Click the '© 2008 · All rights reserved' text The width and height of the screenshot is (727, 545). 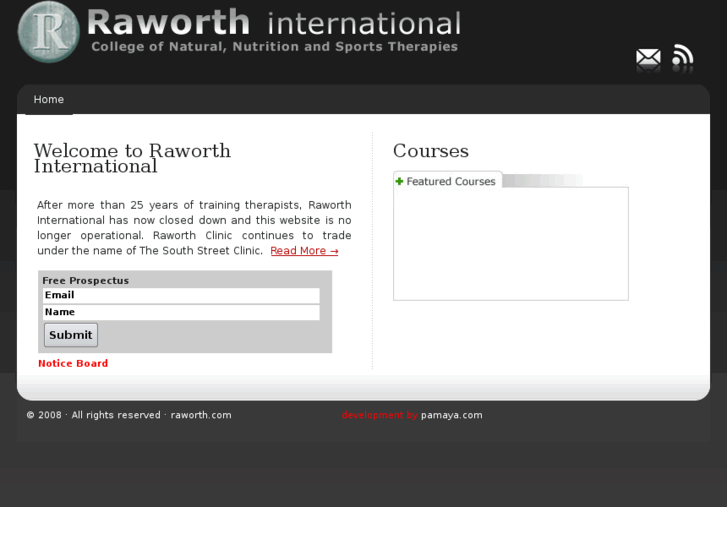pyautogui.click(x=93, y=415)
